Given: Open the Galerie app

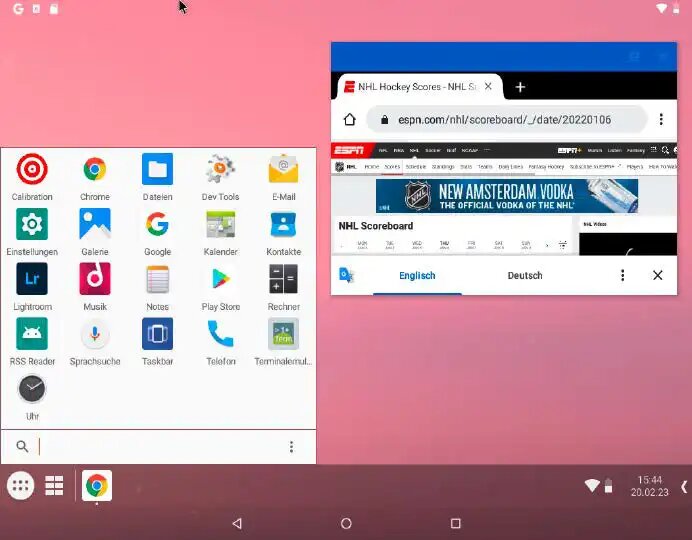Looking at the screenshot, I should [x=95, y=232].
